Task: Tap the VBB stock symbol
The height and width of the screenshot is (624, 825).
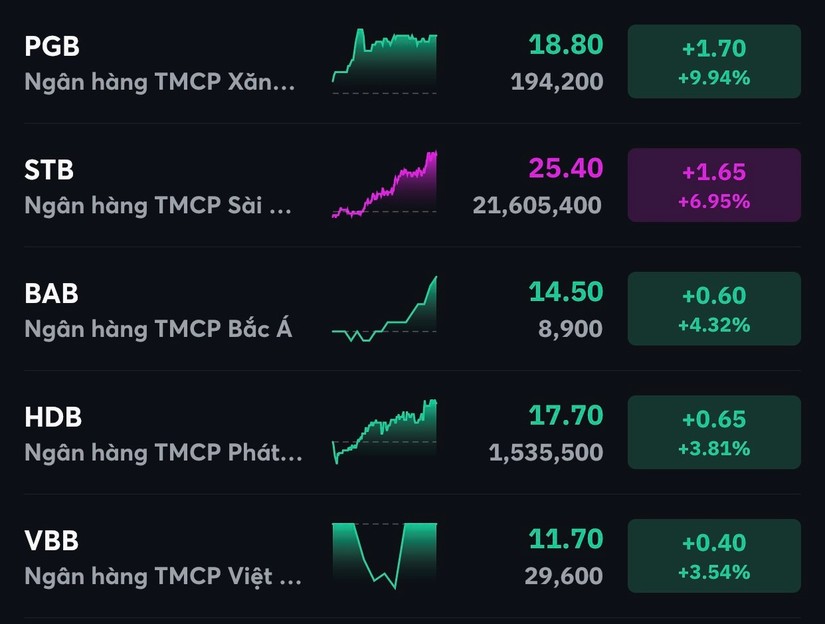Action: [51, 542]
